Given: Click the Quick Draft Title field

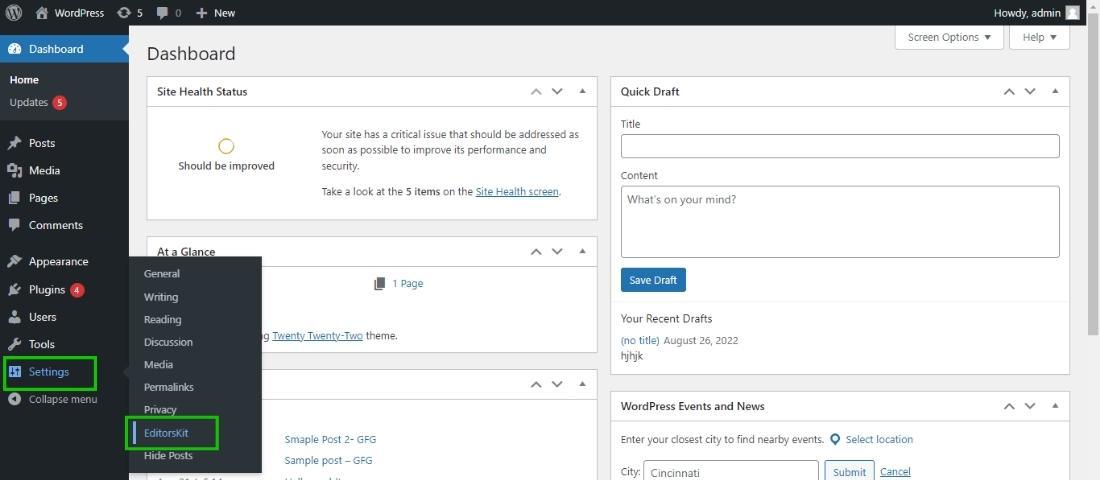Looking at the screenshot, I should point(839,146).
